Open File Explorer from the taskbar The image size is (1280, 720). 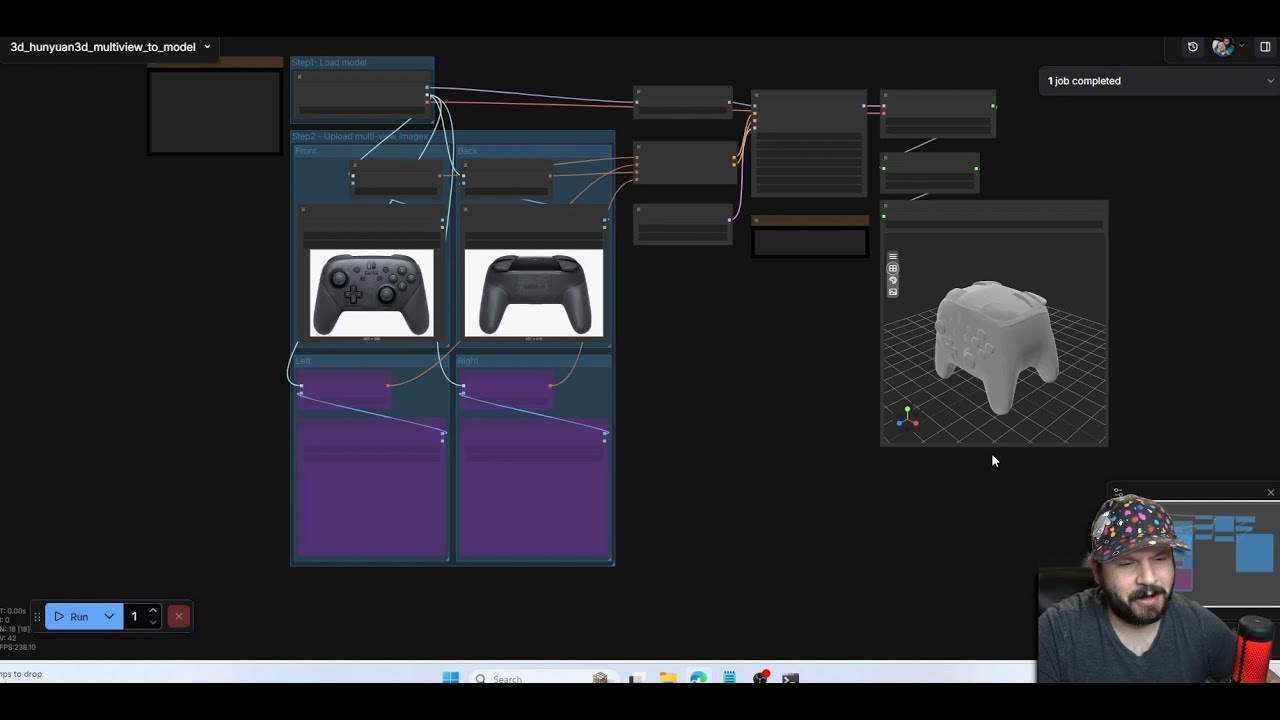(668, 679)
